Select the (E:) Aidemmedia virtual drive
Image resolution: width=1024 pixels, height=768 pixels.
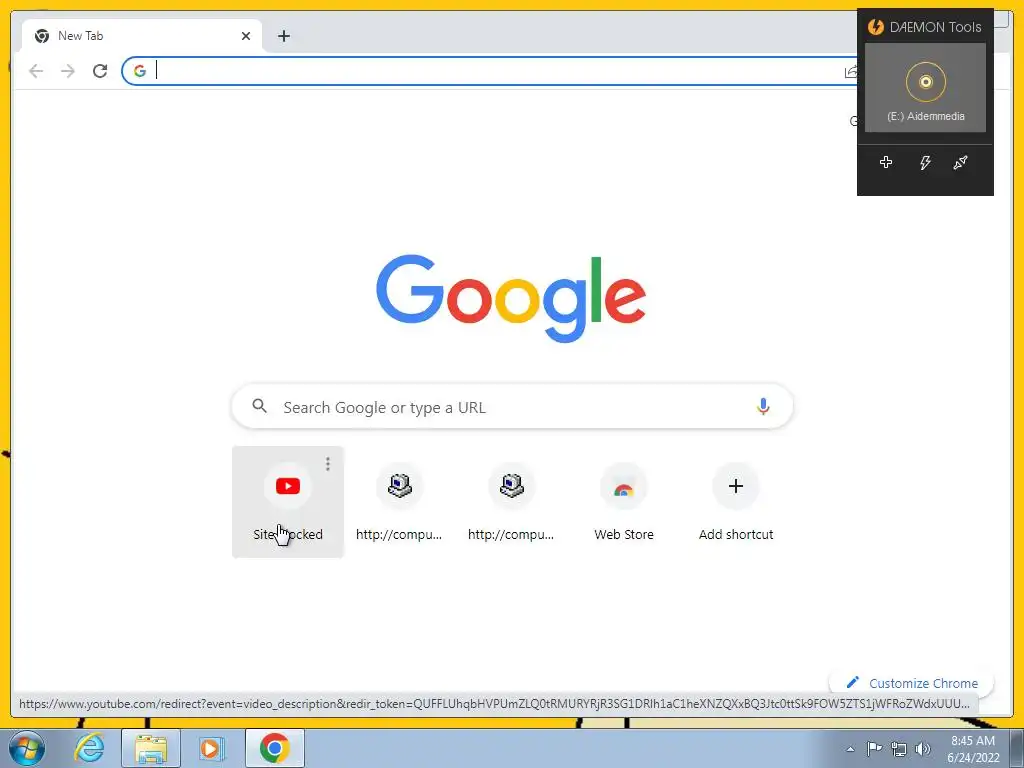[x=925, y=88]
